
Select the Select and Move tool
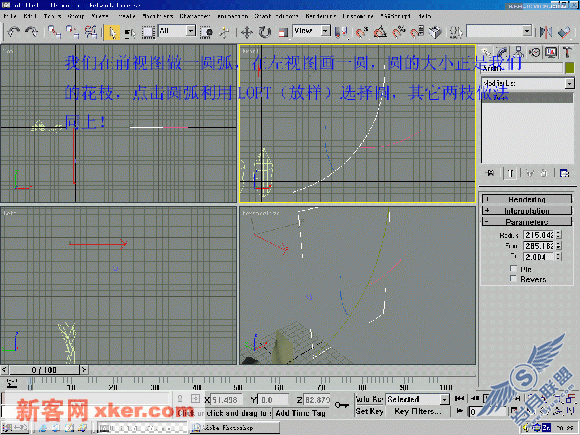point(247,32)
